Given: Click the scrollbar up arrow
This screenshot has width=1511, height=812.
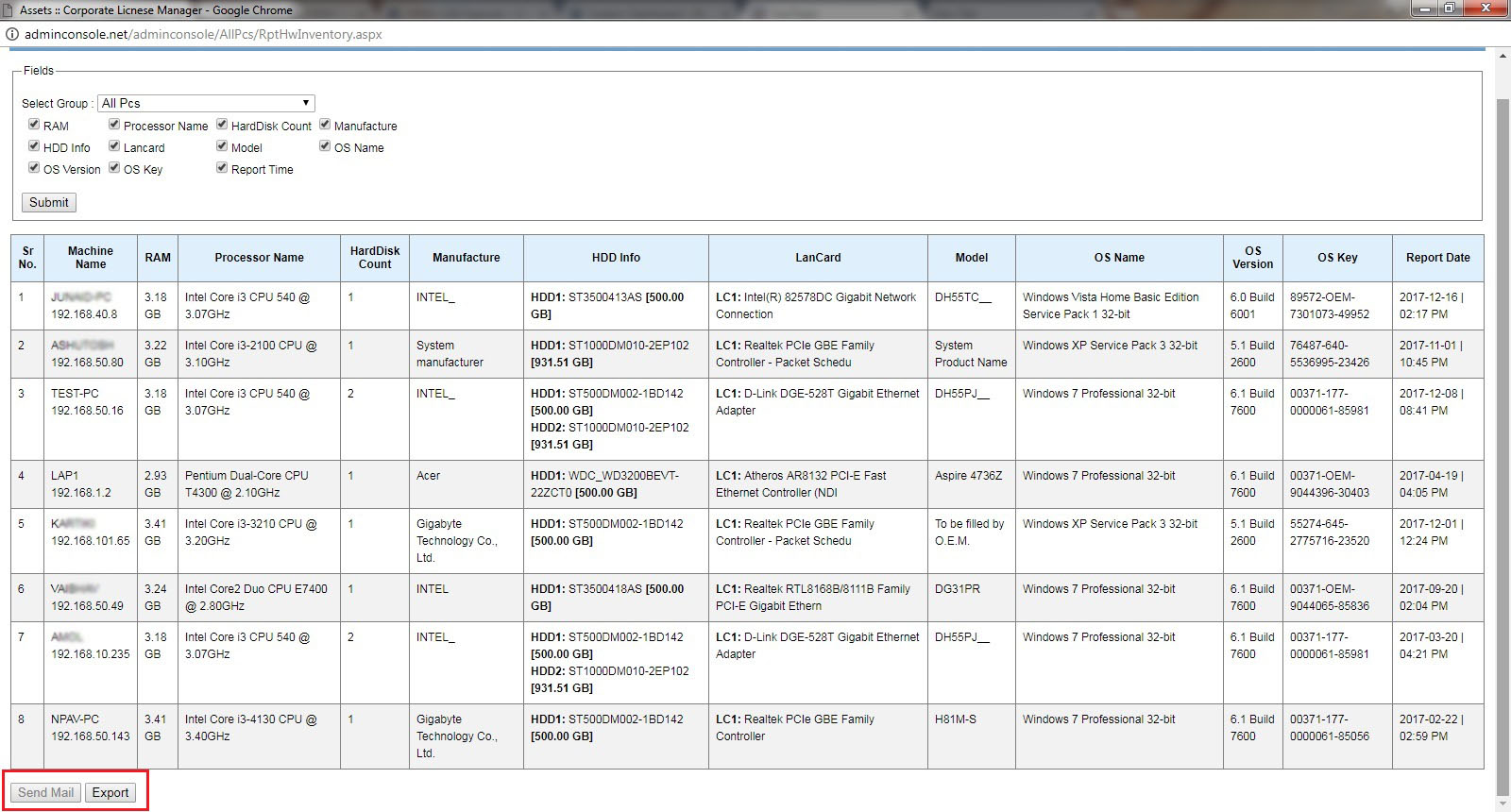Looking at the screenshot, I should point(1503,57).
